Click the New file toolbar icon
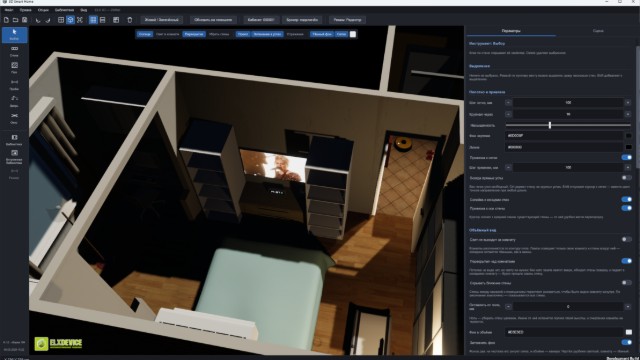 pos(6,20)
